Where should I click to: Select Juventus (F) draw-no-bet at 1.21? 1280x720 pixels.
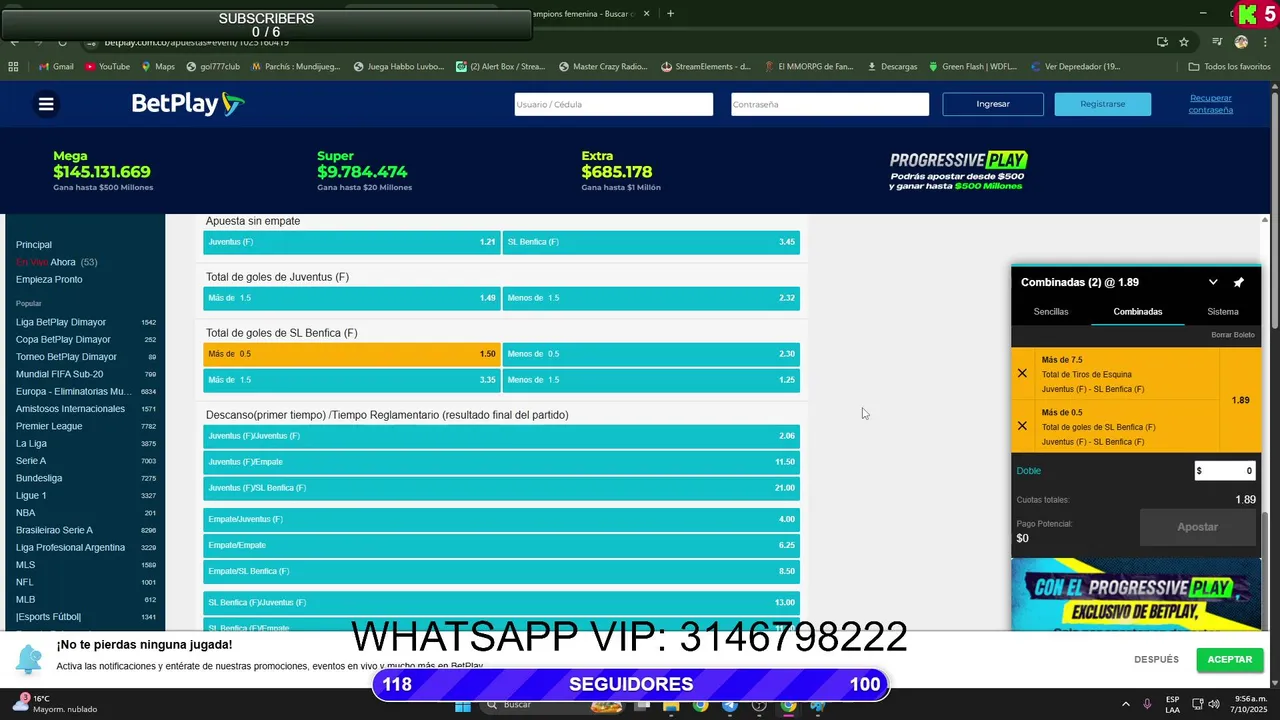(x=351, y=242)
